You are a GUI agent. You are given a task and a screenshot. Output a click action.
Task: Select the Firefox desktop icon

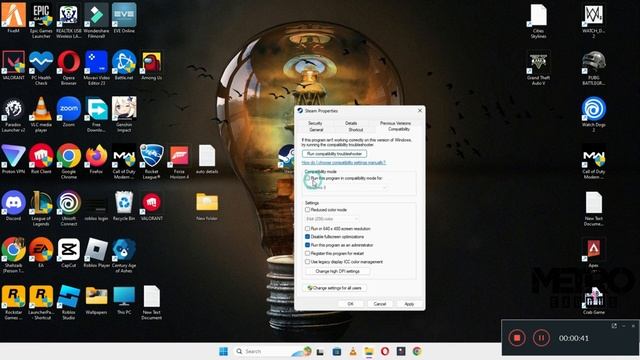point(96,159)
